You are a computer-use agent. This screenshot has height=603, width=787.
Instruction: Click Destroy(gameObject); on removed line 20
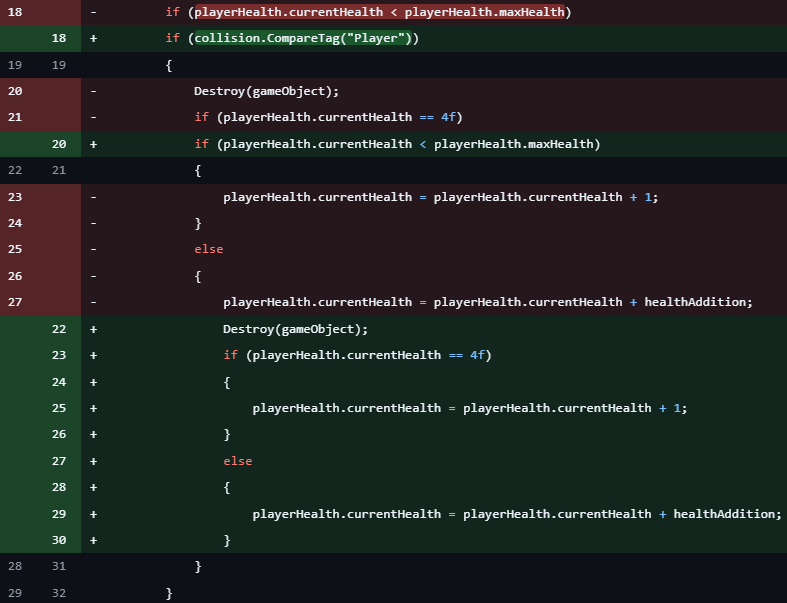point(267,91)
